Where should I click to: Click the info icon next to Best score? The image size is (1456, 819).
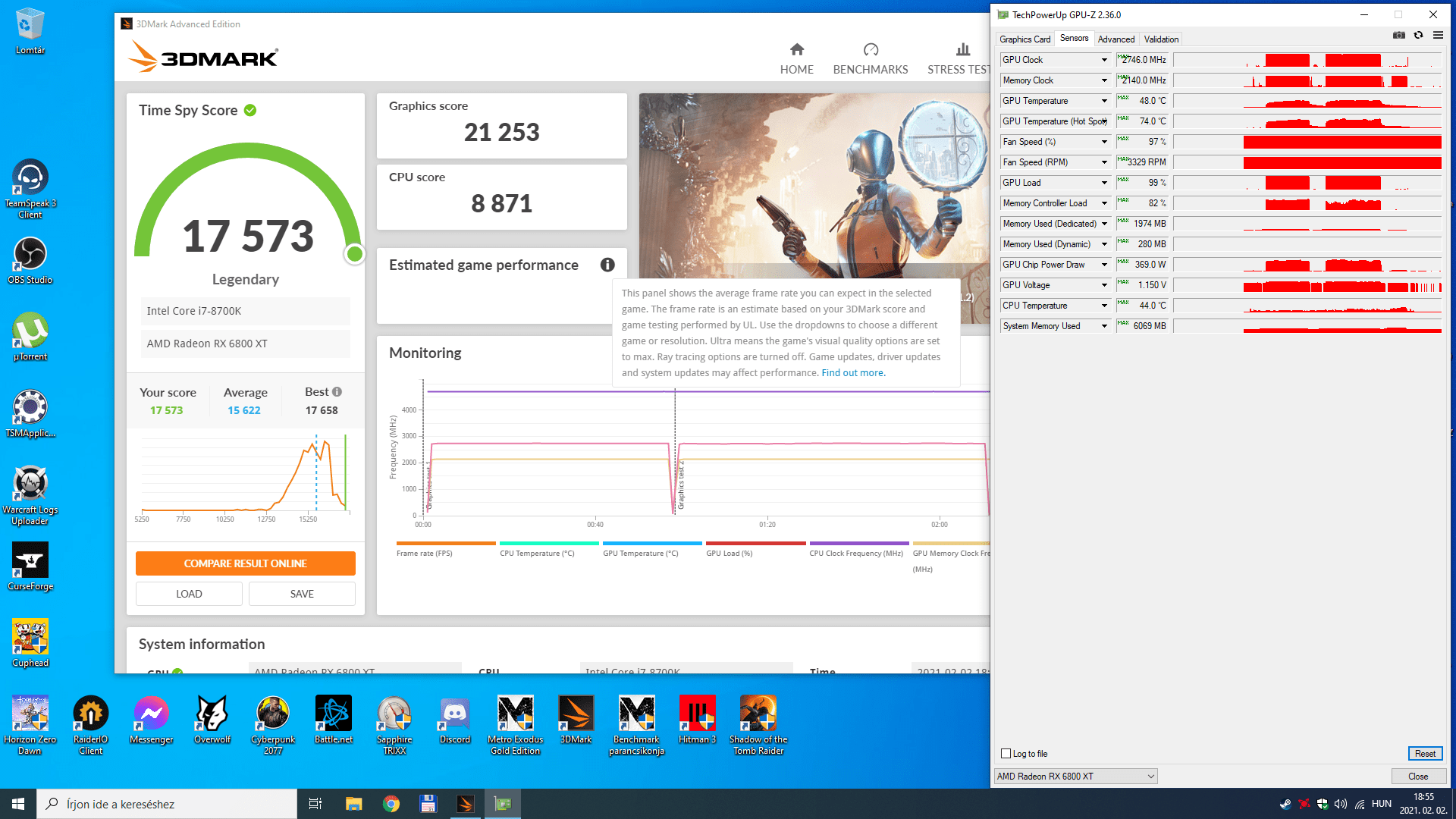click(x=337, y=392)
